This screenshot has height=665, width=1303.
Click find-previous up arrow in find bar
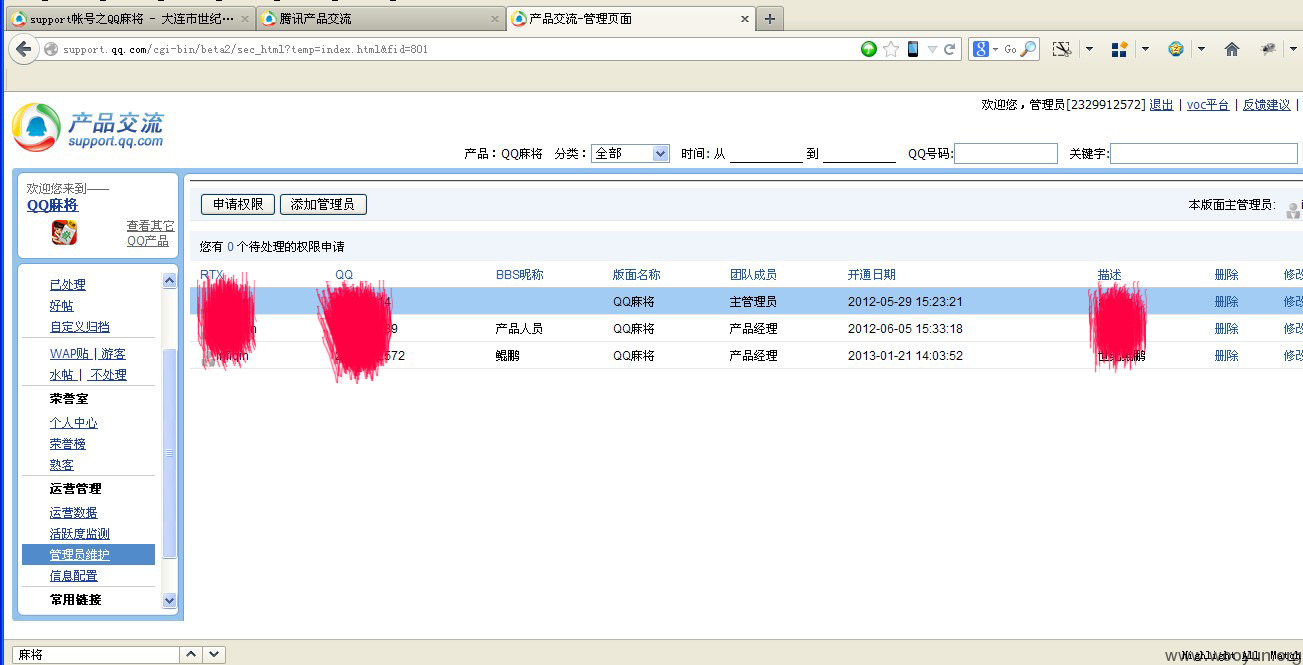click(190, 655)
